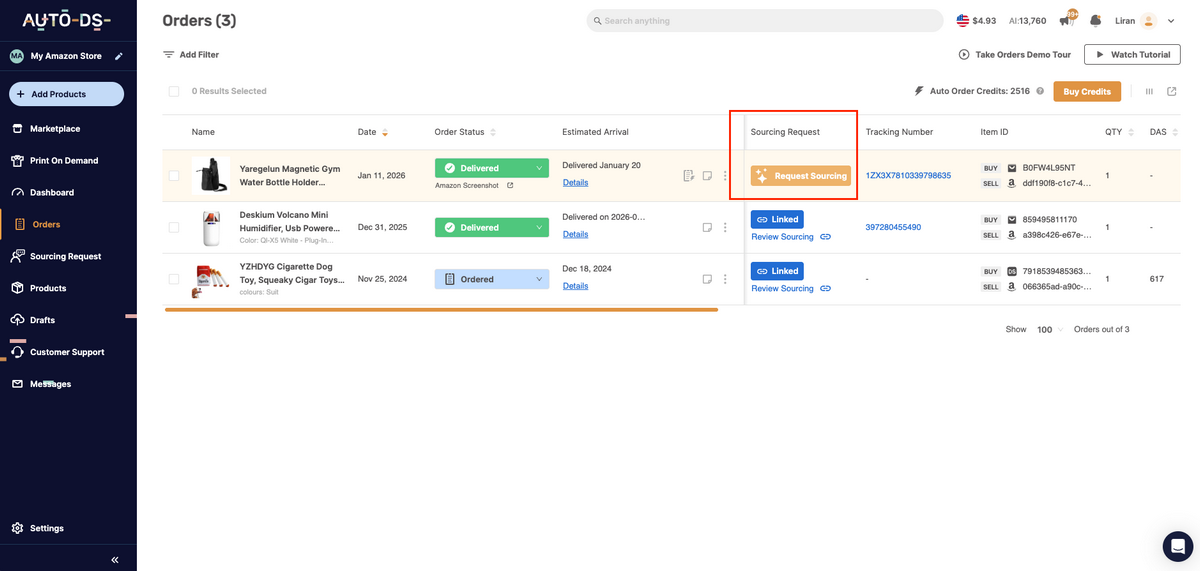The height and width of the screenshot is (571, 1200).
Task: Expand the Delivered status dropdown for Deskium Volcano
Action: tap(541, 227)
